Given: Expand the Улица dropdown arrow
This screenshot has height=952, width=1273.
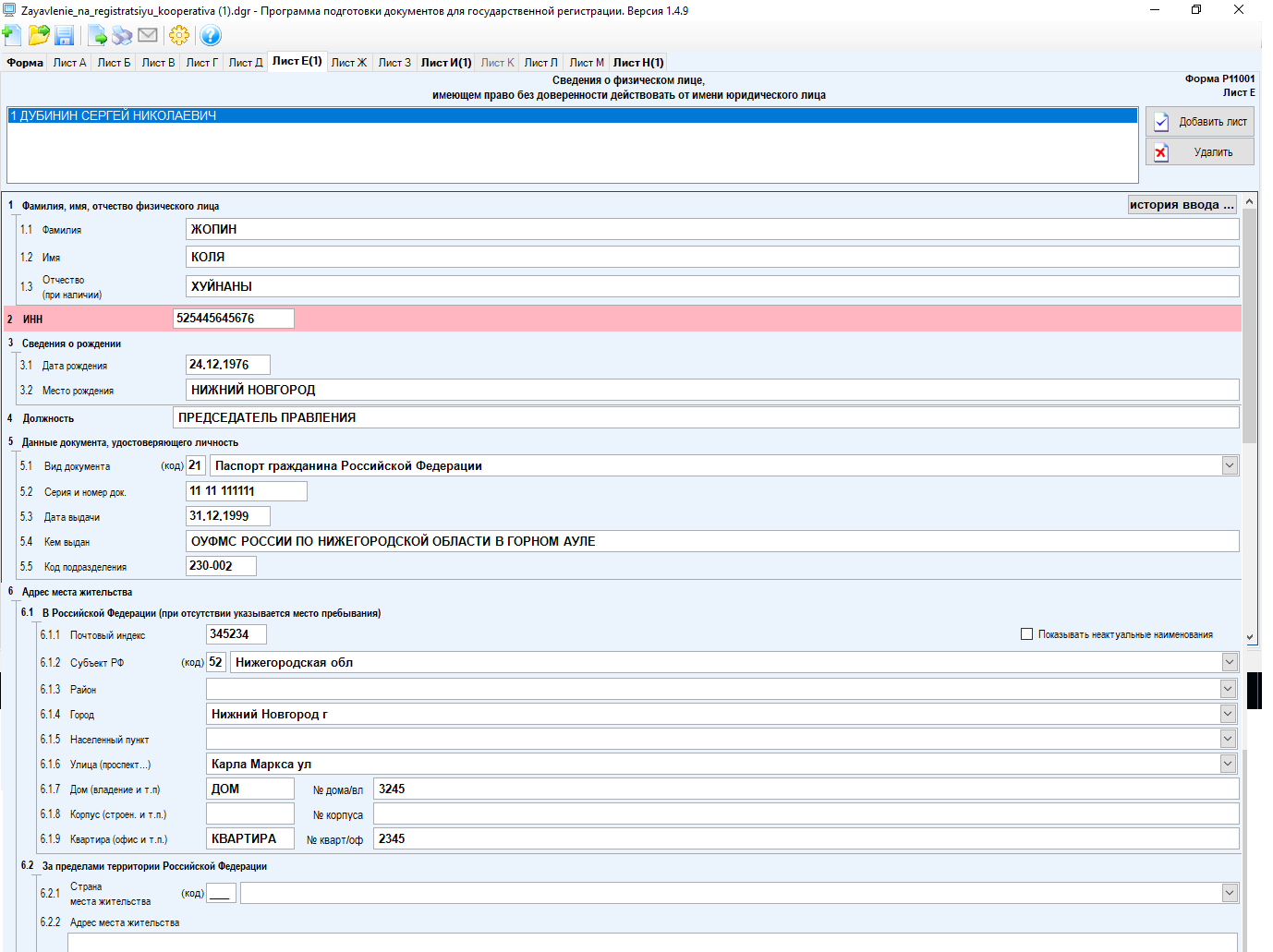Looking at the screenshot, I should pyautogui.click(x=1229, y=764).
